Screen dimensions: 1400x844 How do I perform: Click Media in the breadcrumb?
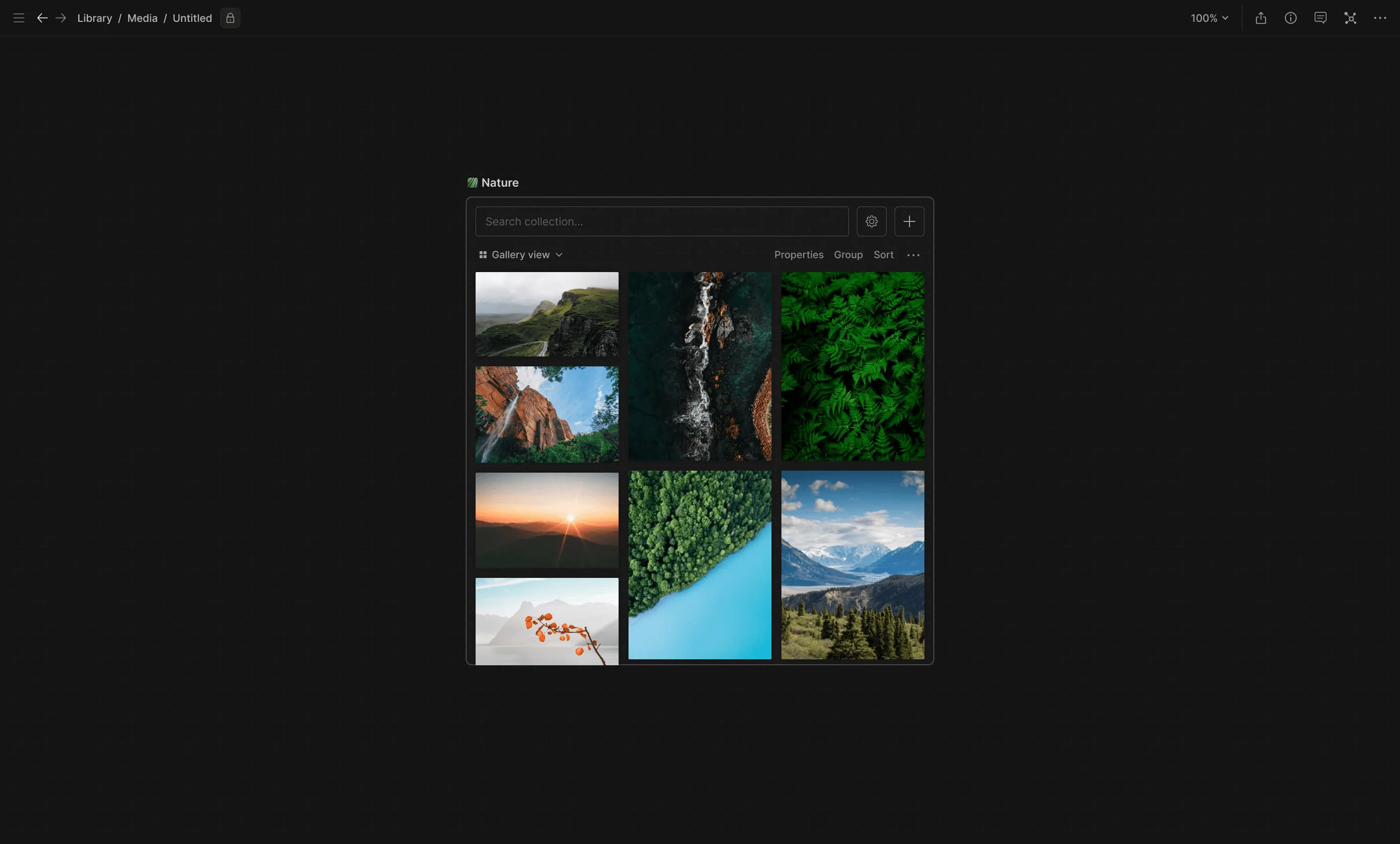142,18
